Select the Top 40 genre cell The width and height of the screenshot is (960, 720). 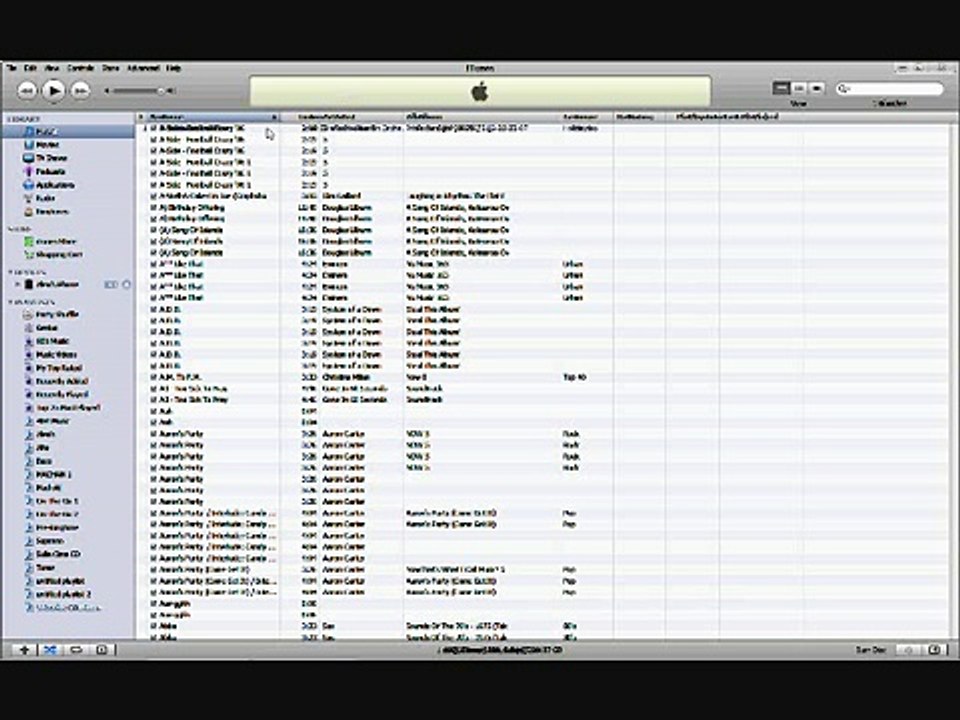tap(574, 377)
